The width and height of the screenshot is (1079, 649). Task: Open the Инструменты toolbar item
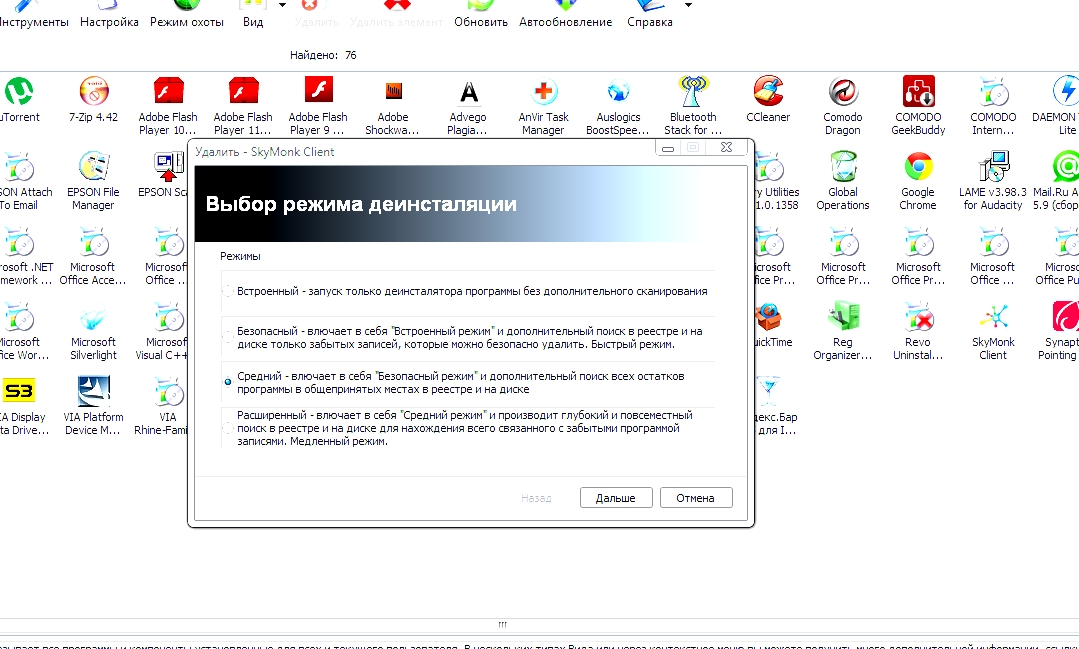(33, 15)
